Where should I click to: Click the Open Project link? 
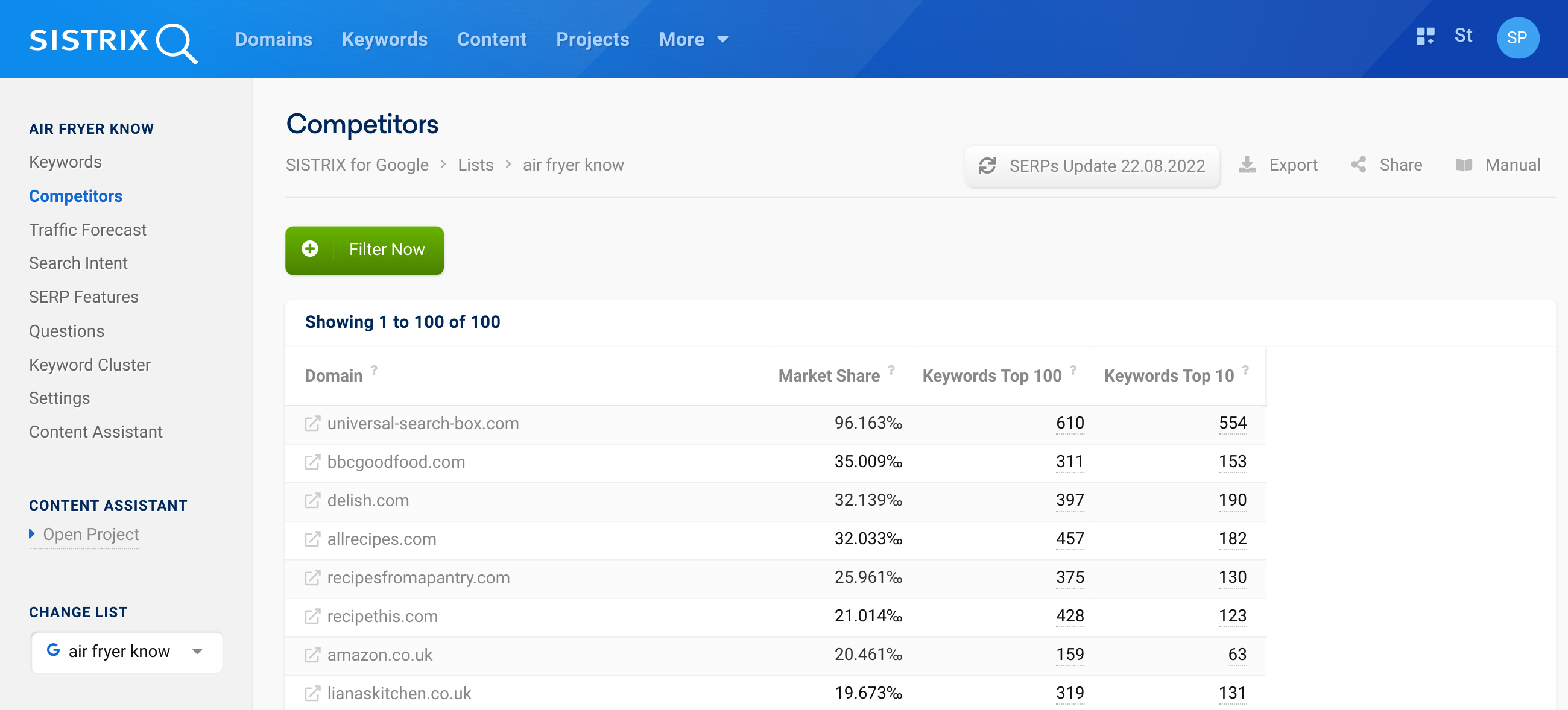click(90, 534)
